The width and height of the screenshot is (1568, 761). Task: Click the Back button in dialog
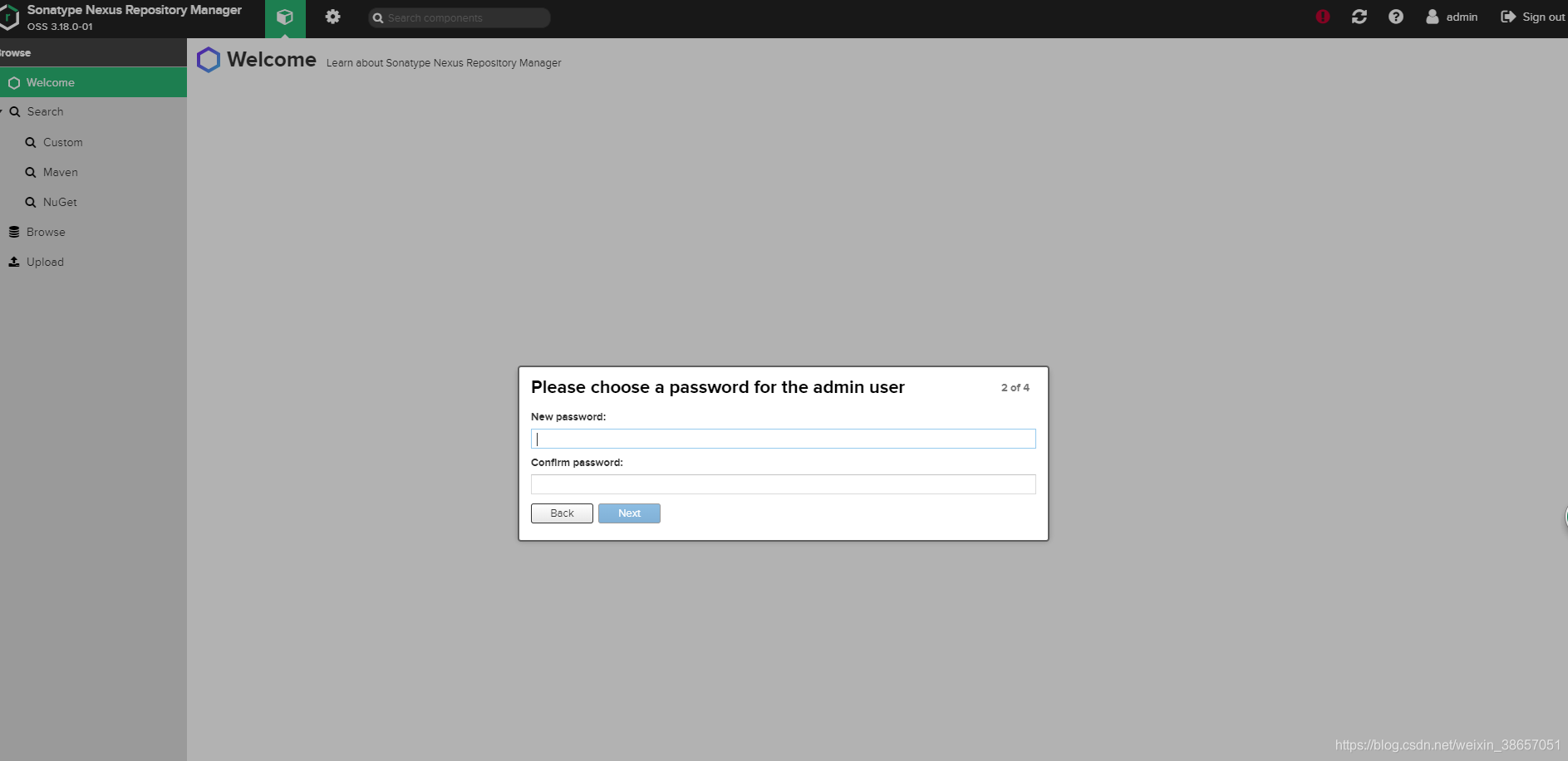point(562,513)
